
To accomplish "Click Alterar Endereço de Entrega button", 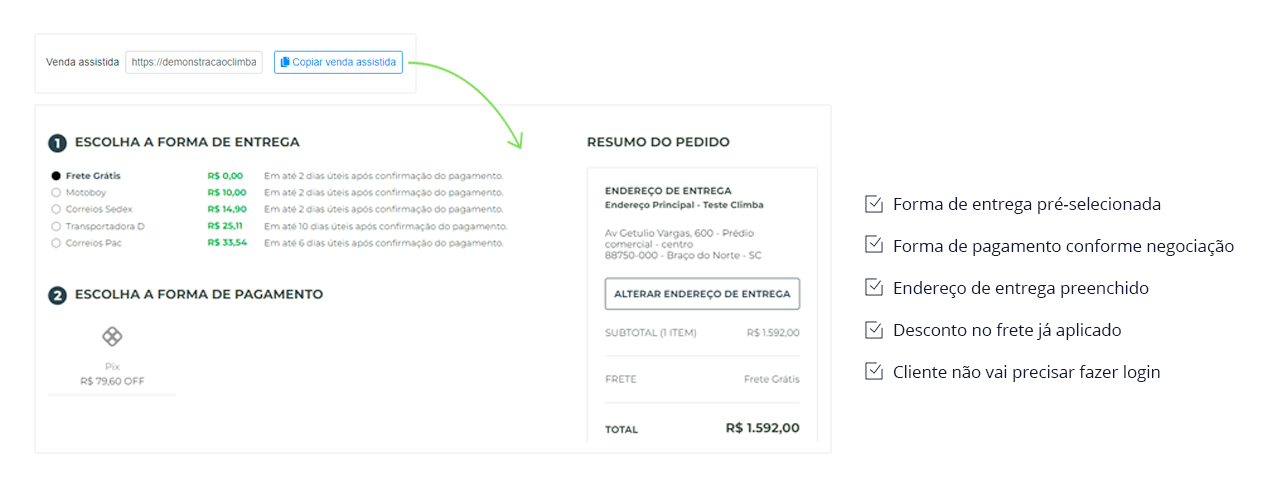I will click(702, 294).
